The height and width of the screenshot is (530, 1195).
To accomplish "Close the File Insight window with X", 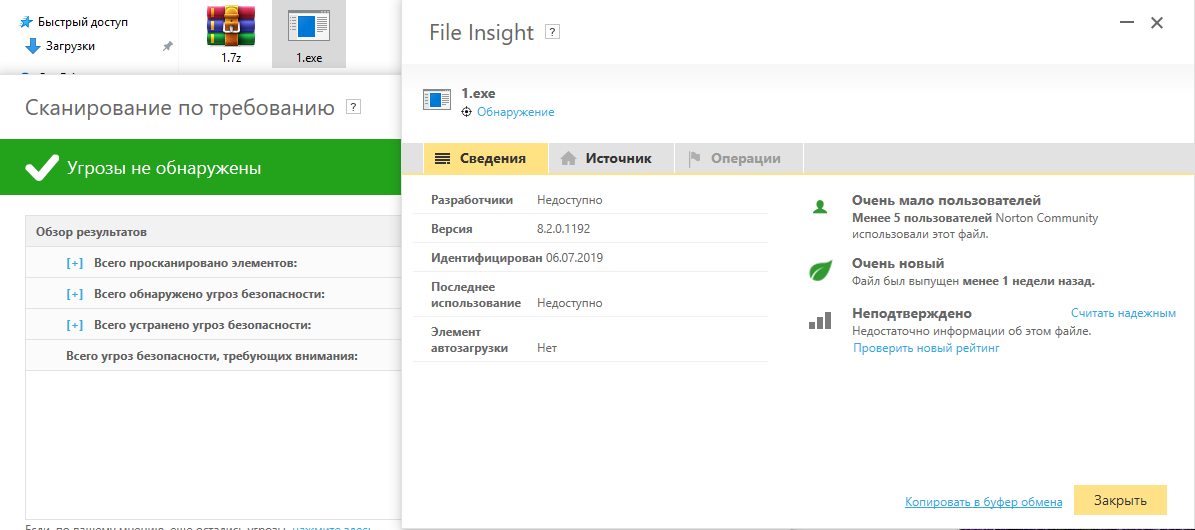I will click(x=1157, y=23).
